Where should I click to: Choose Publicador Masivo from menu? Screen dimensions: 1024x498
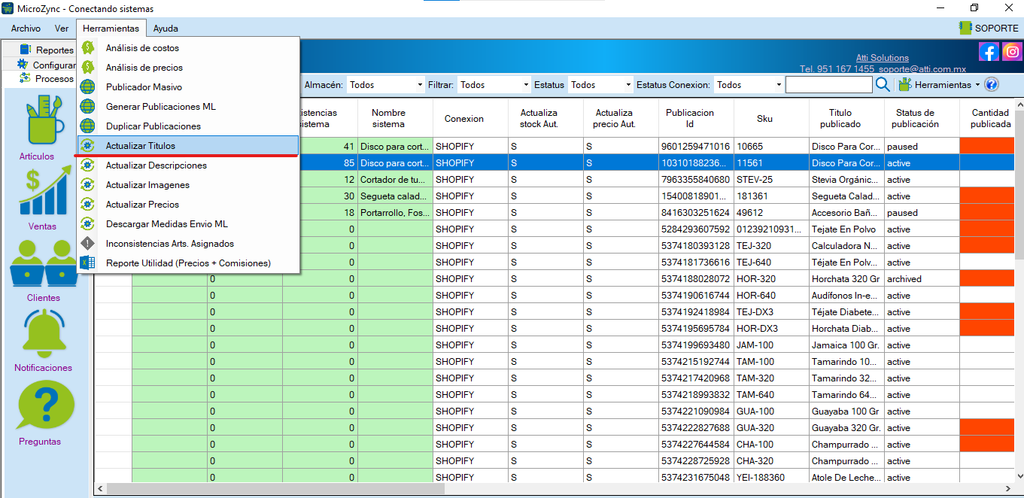(188, 87)
